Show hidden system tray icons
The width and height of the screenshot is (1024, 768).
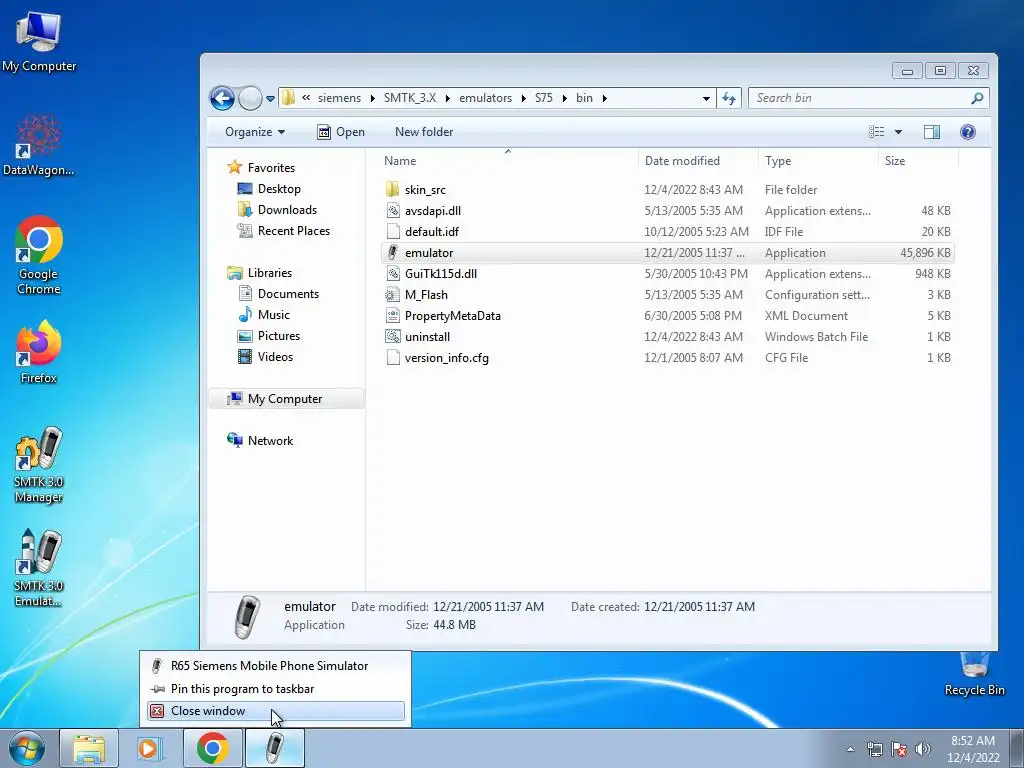point(850,749)
